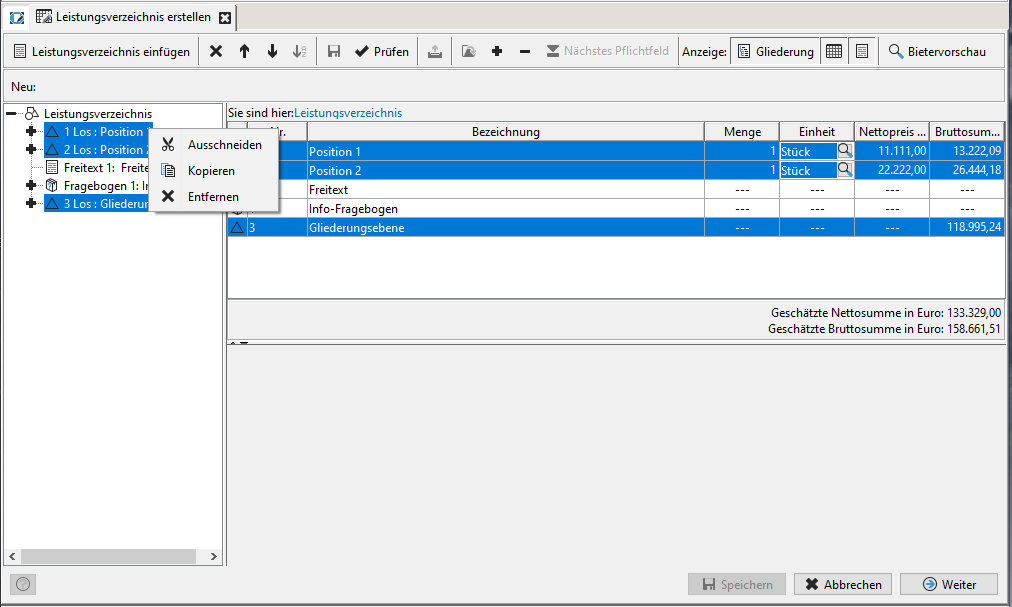Image resolution: width=1012 pixels, height=607 pixels.
Task: Choose Kopieren from the context menu
Action: coord(214,170)
